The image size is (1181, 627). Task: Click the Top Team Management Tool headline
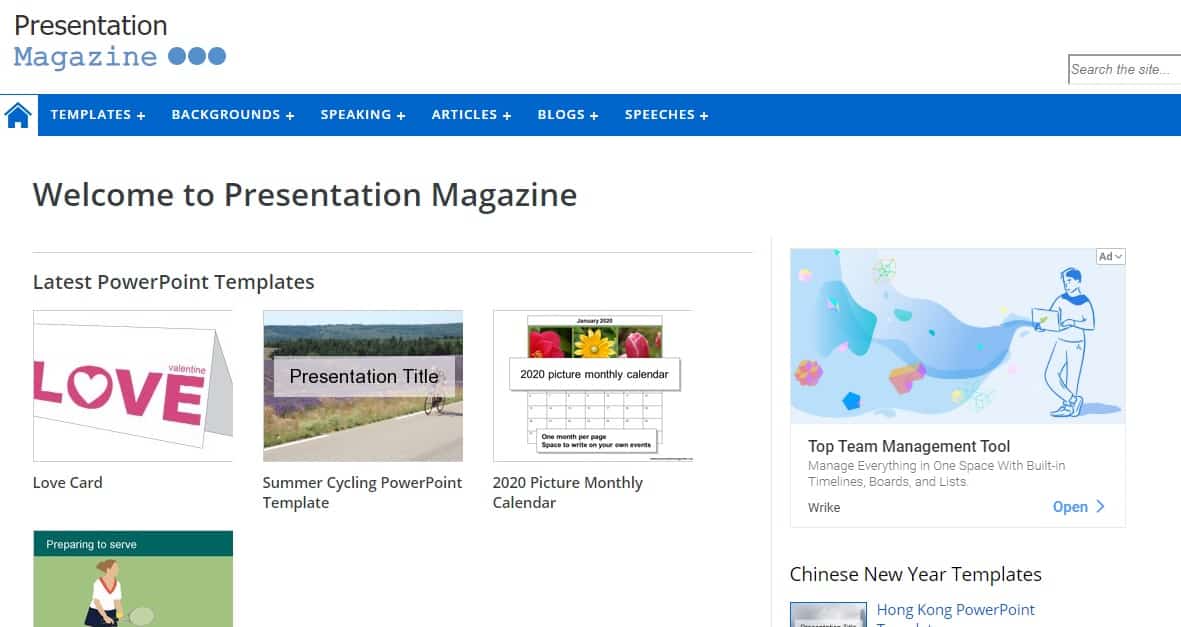(x=909, y=446)
